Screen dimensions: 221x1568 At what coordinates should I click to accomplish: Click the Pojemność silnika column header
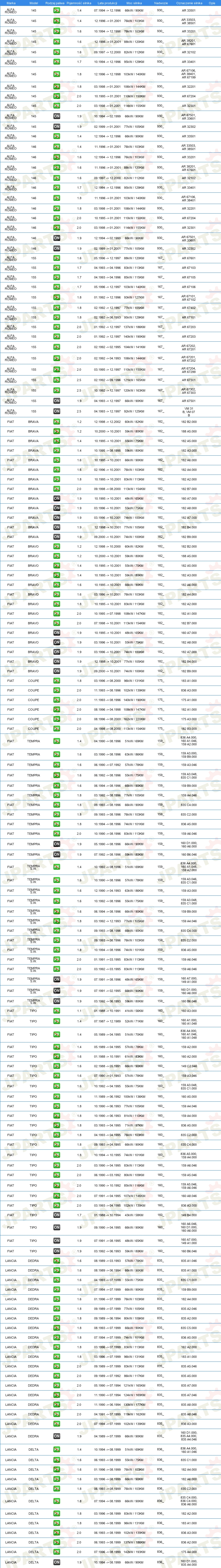coord(79,3)
